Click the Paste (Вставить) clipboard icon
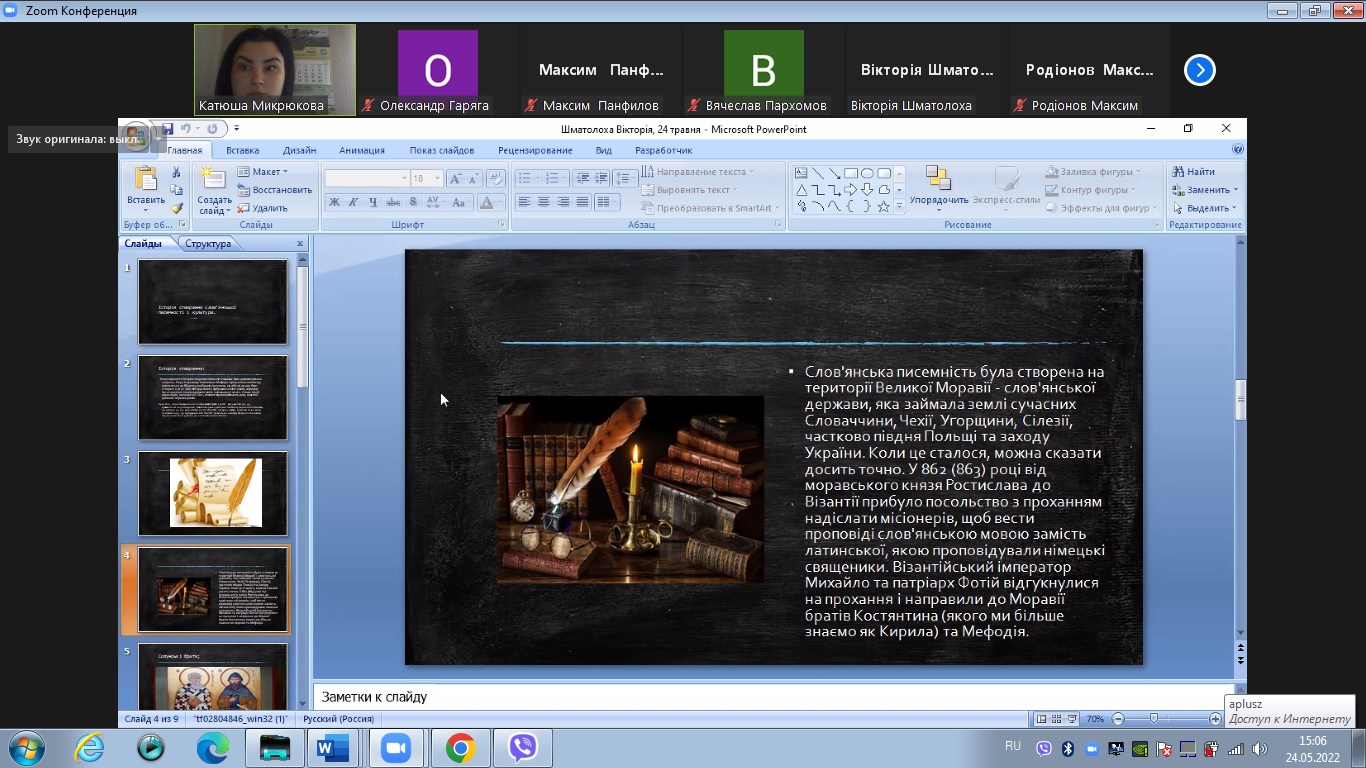The height and width of the screenshot is (768, 1366). 146,180
